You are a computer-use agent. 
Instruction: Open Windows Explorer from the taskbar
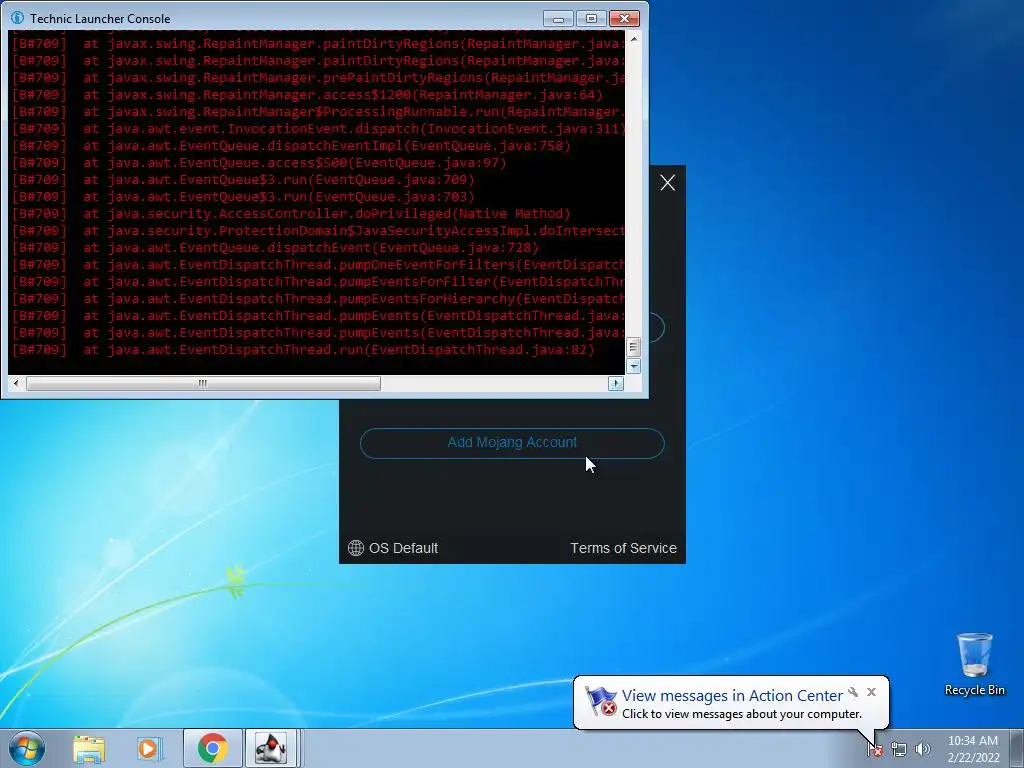coord(89,748)
